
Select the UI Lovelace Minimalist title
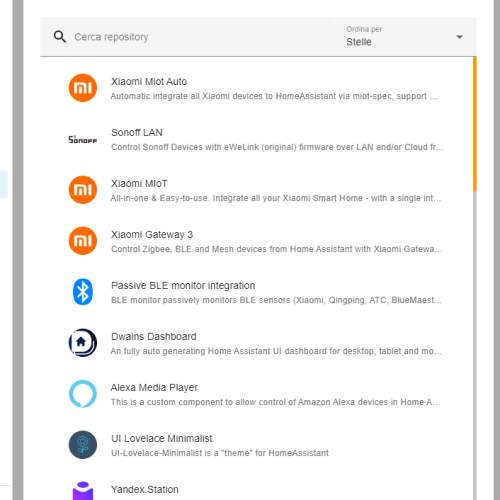[162, 439]
